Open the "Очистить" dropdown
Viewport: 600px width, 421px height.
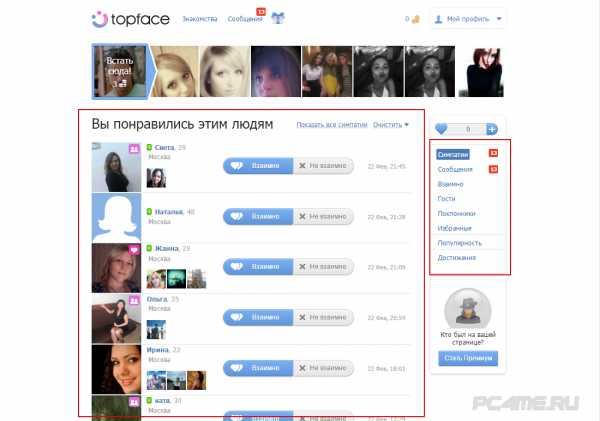[x=391, y=125]
